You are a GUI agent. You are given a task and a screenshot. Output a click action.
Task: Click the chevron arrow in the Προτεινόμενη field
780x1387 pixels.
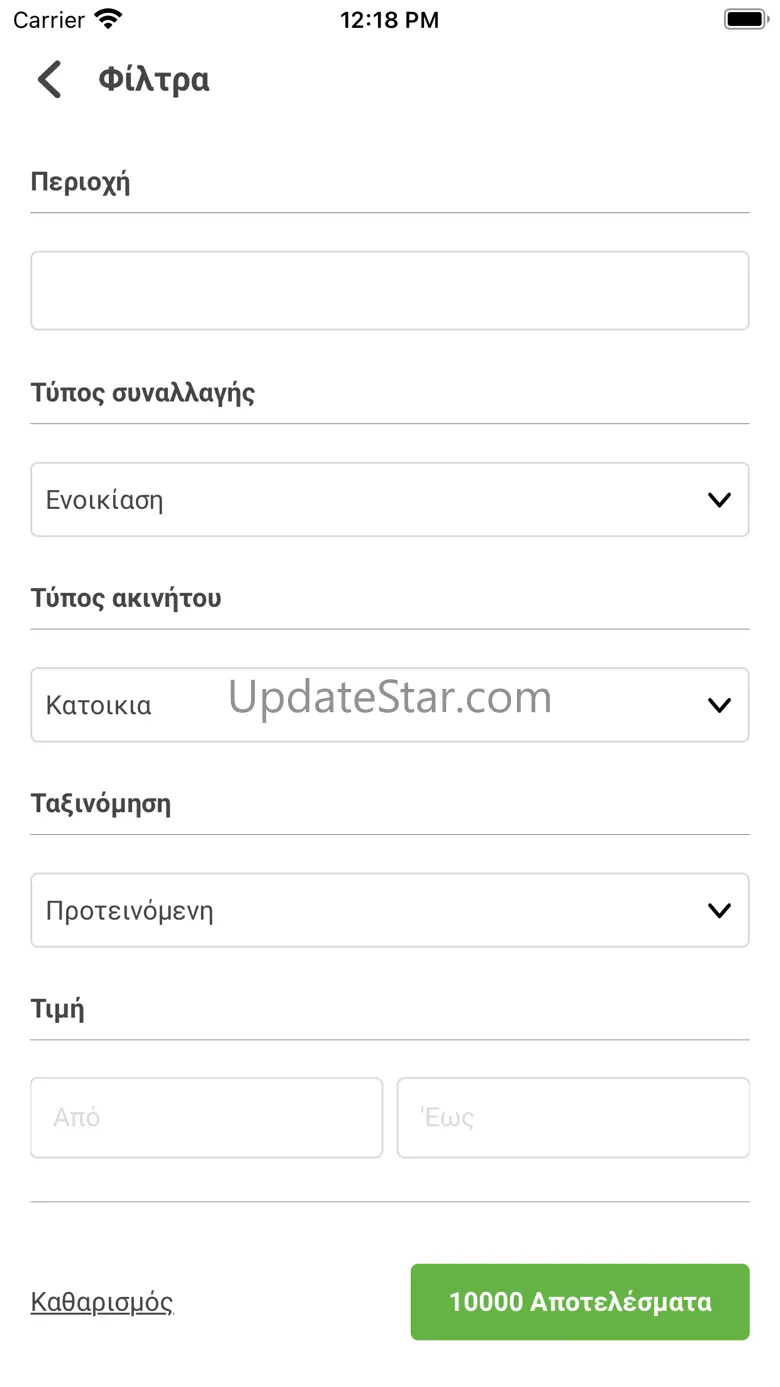pos(719,910)
